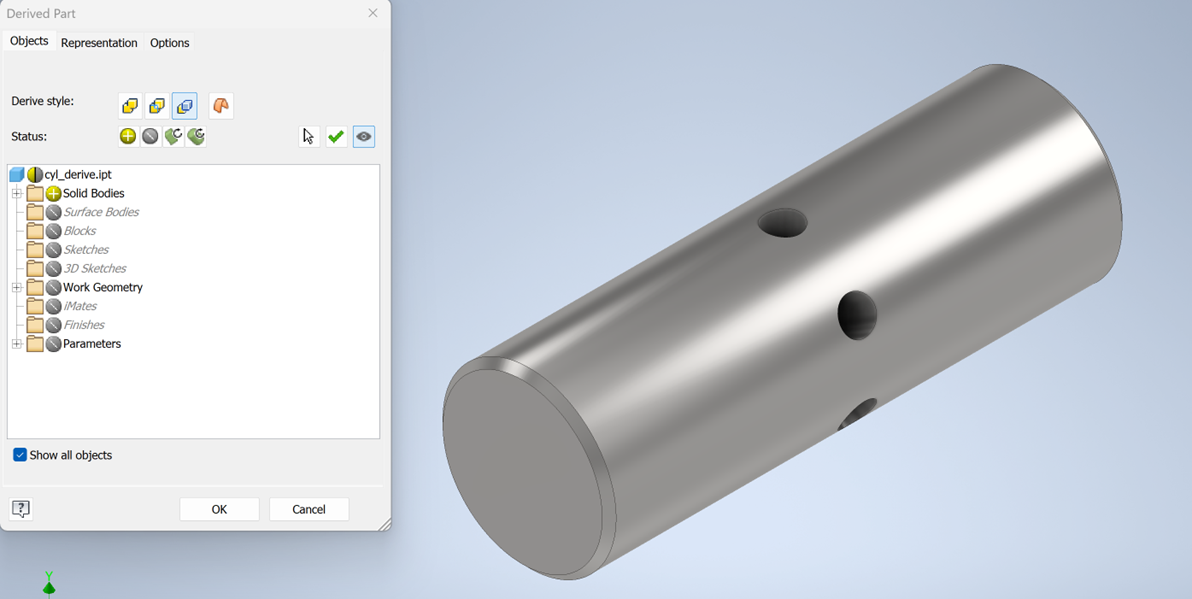Expand the Parameters tree node
Image resolution: width=1192 pixels, height=599 pixels.
16,344
